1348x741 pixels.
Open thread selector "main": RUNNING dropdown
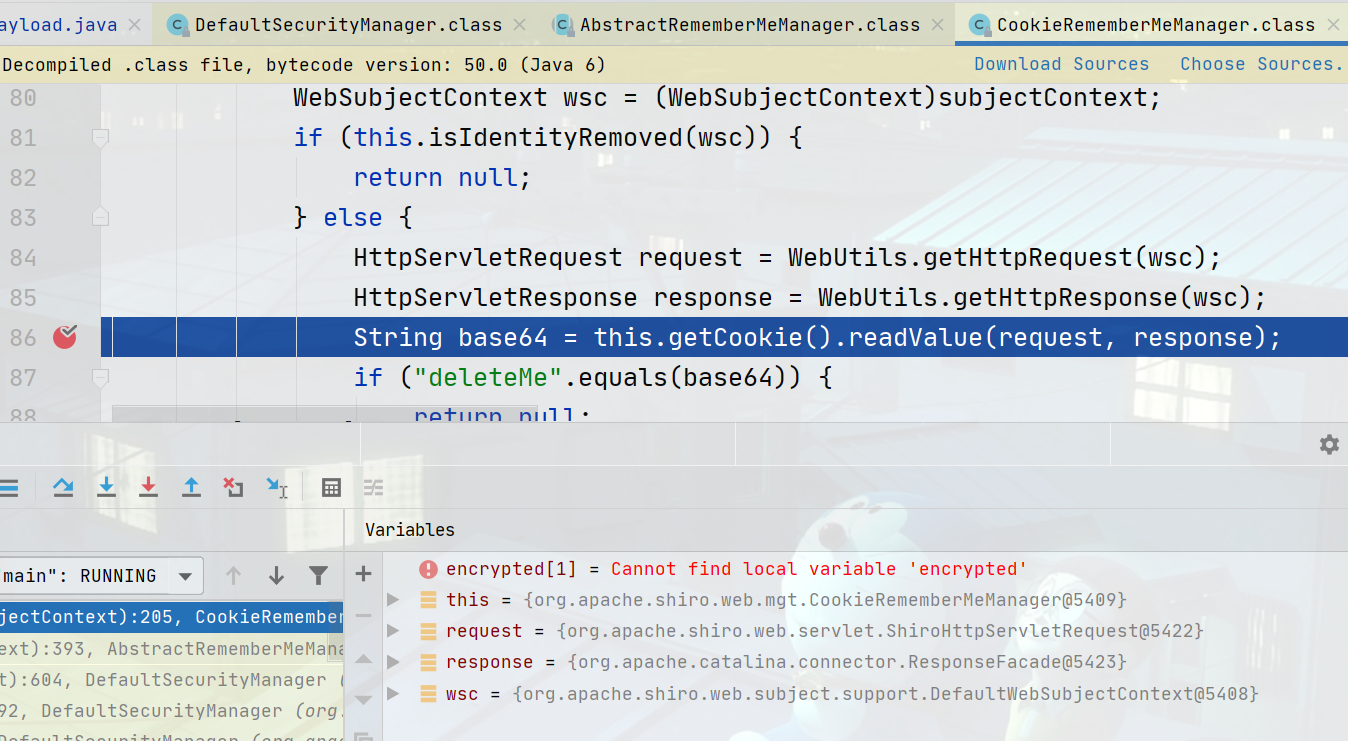click(x=101, y=576)
